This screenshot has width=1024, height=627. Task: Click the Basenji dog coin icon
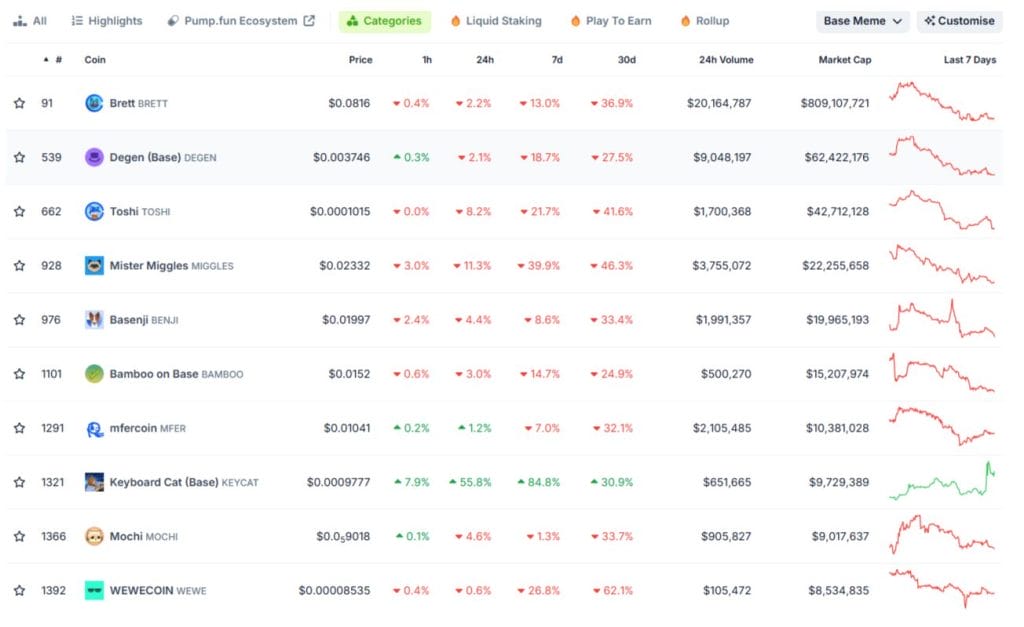pyautogui.click(x=94, y=320)
